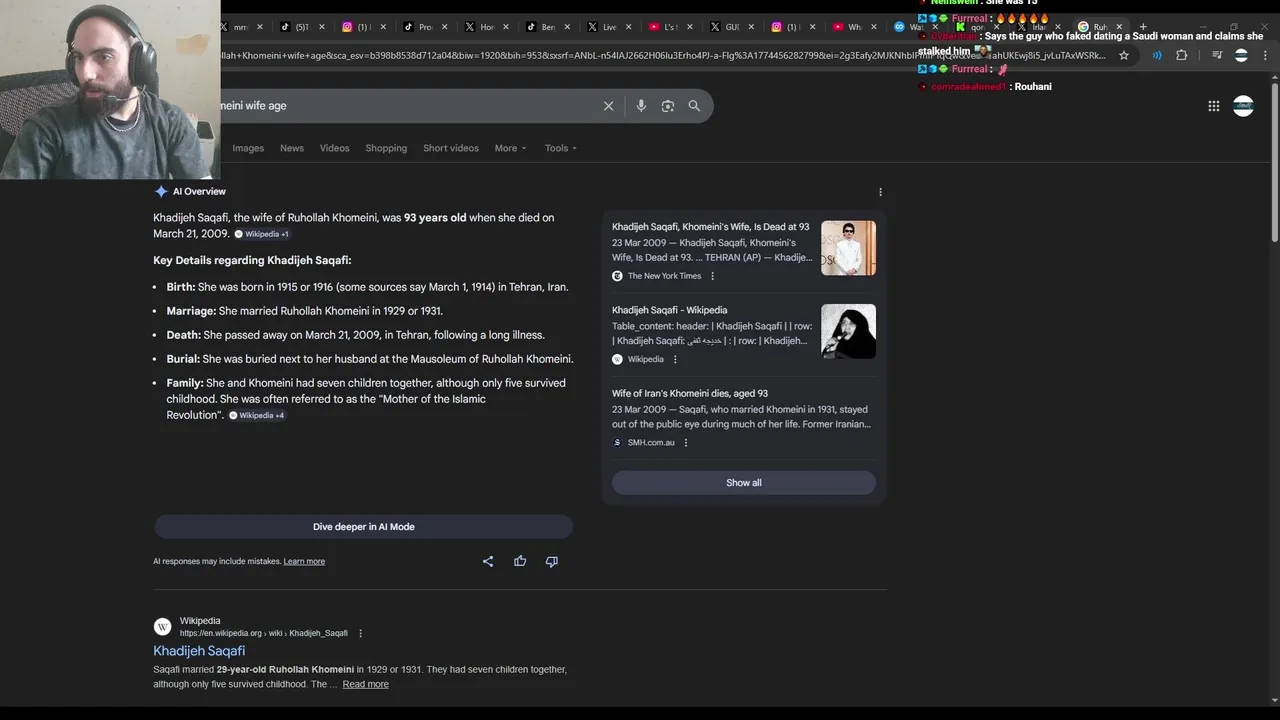Click the Wikipedia result URL text

click(x=264, y=633)
